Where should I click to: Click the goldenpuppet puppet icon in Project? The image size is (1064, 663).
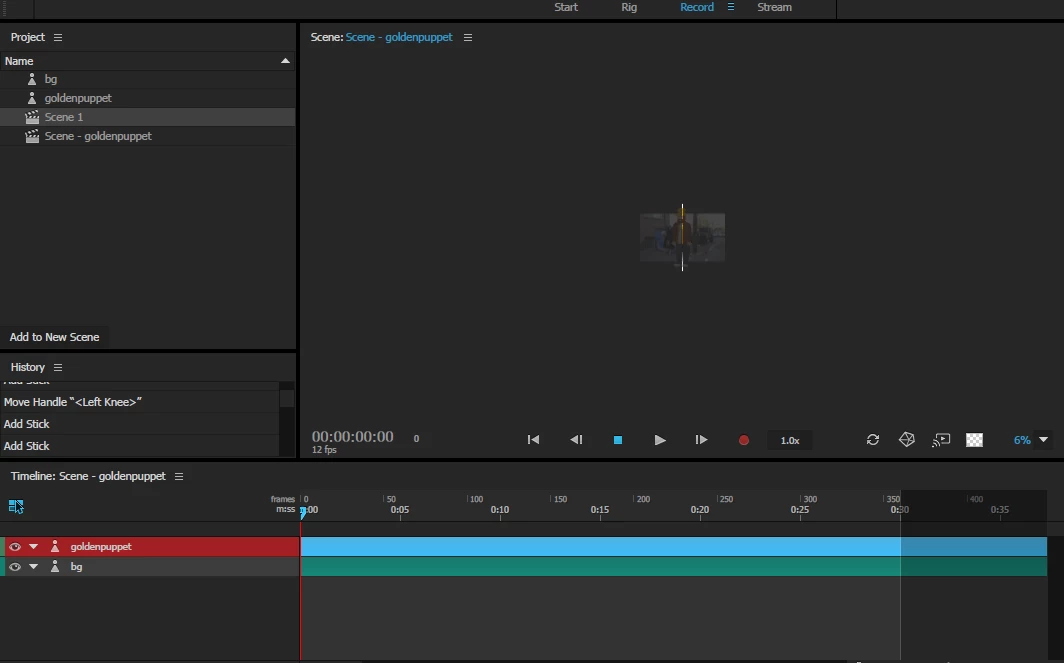[x=31, y=98]
